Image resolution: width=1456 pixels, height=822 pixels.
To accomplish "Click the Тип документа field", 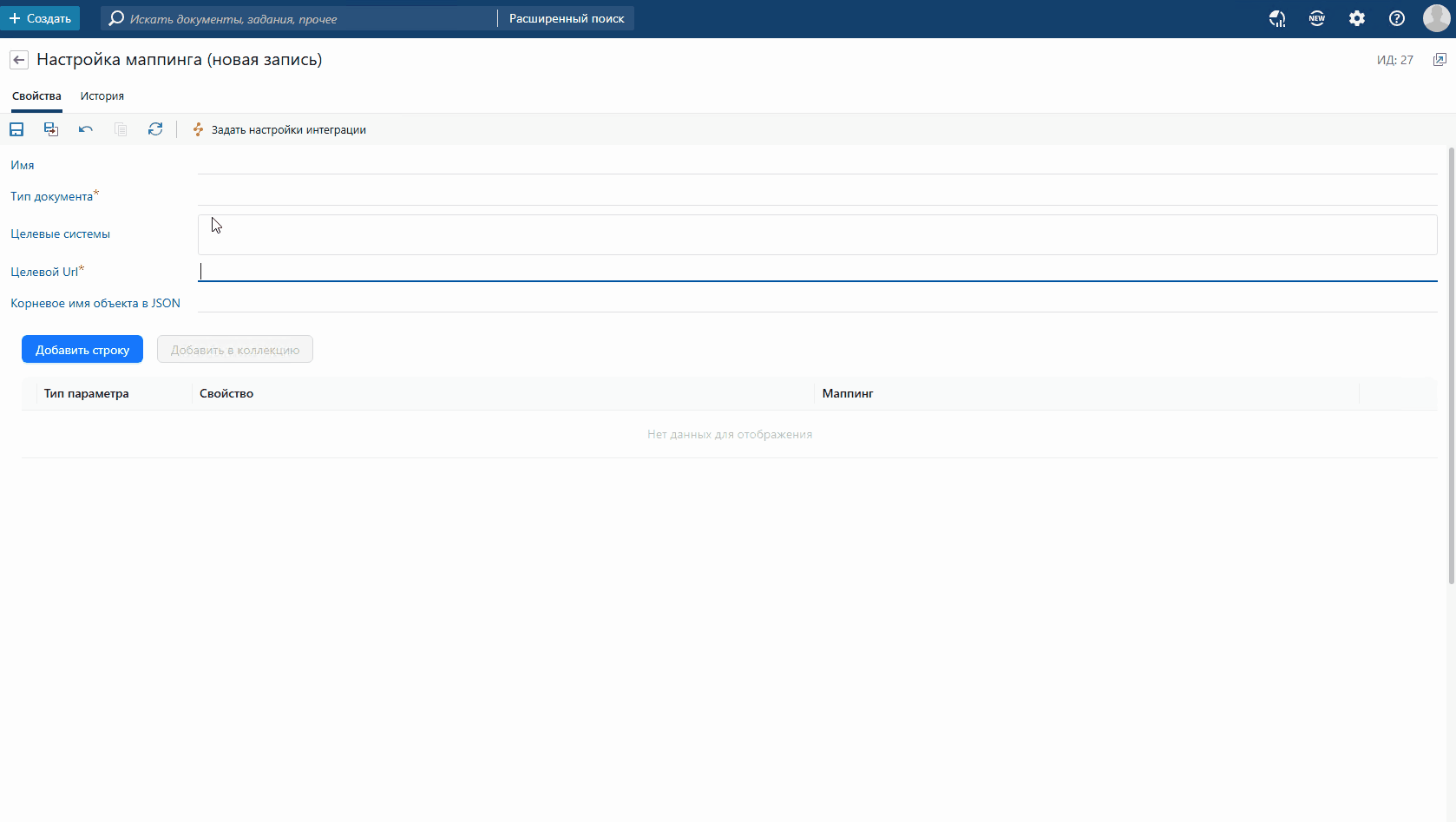I will coord(816,195).
